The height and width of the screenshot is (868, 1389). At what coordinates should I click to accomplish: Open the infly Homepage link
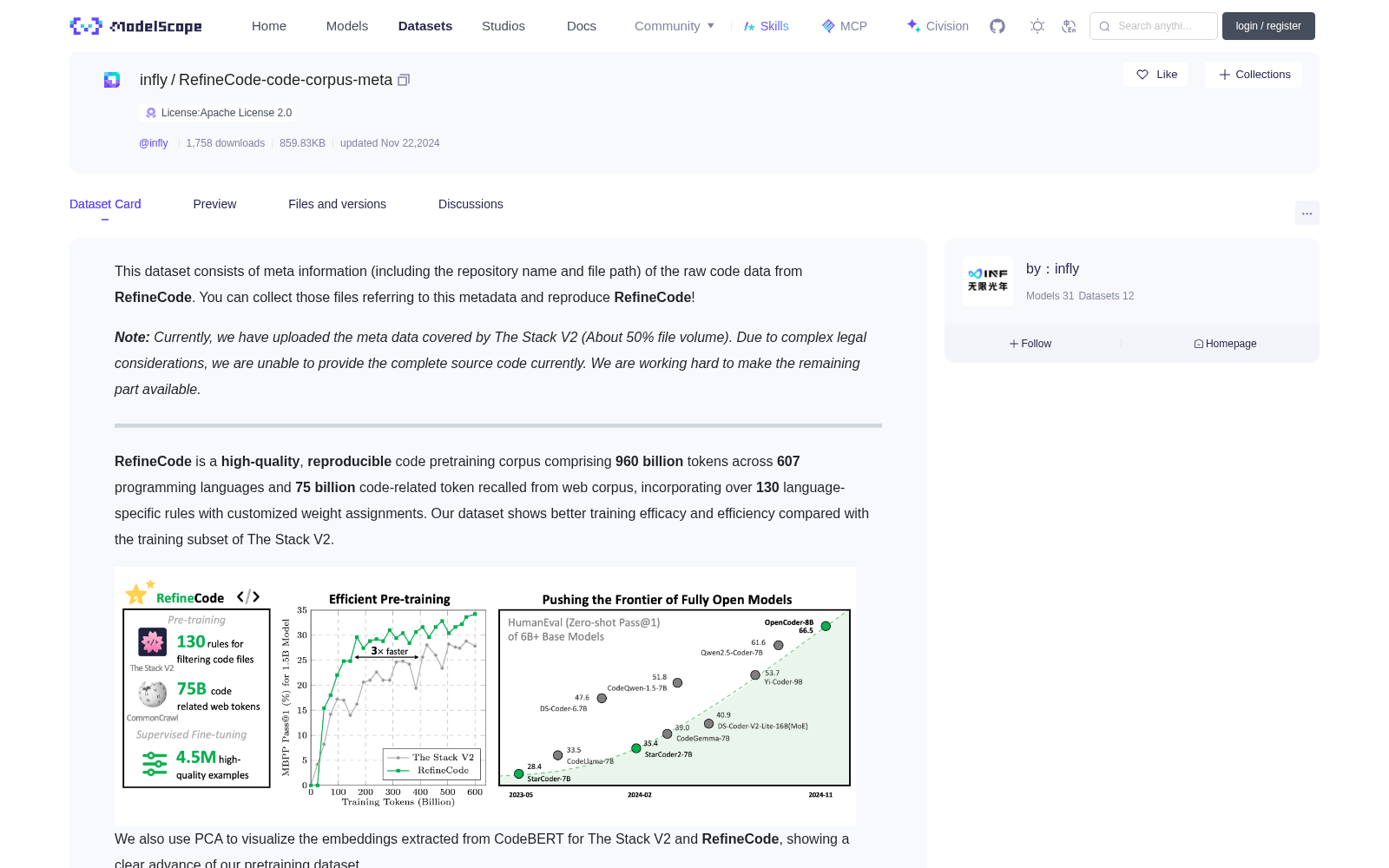1225,344
